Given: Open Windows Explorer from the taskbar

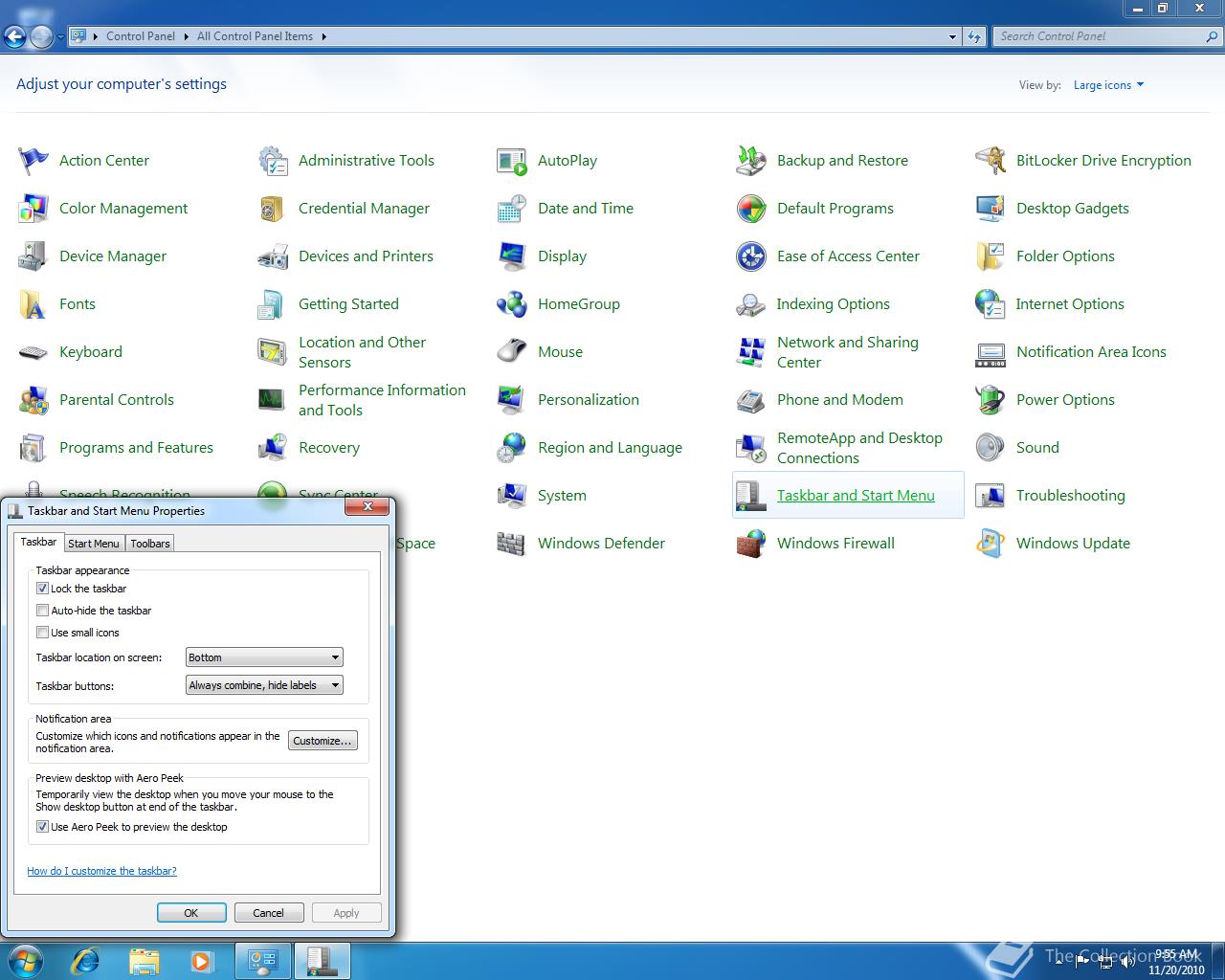Looking at the screenshot, I should click(145, 961).
